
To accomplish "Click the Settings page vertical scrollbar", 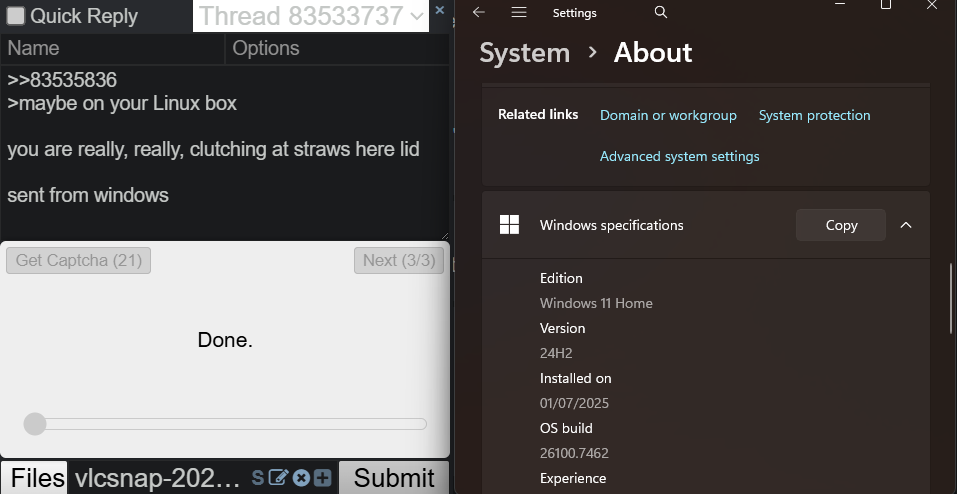I will (x=951, y=298).
